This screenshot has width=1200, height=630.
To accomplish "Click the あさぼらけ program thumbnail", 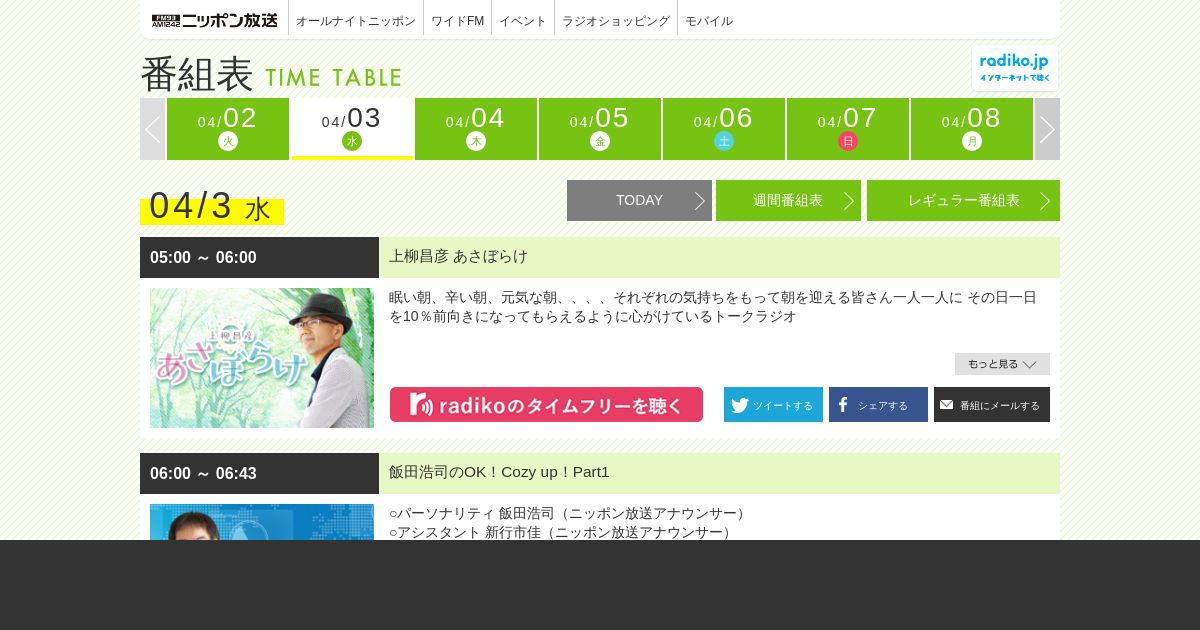I will (262, 358).
